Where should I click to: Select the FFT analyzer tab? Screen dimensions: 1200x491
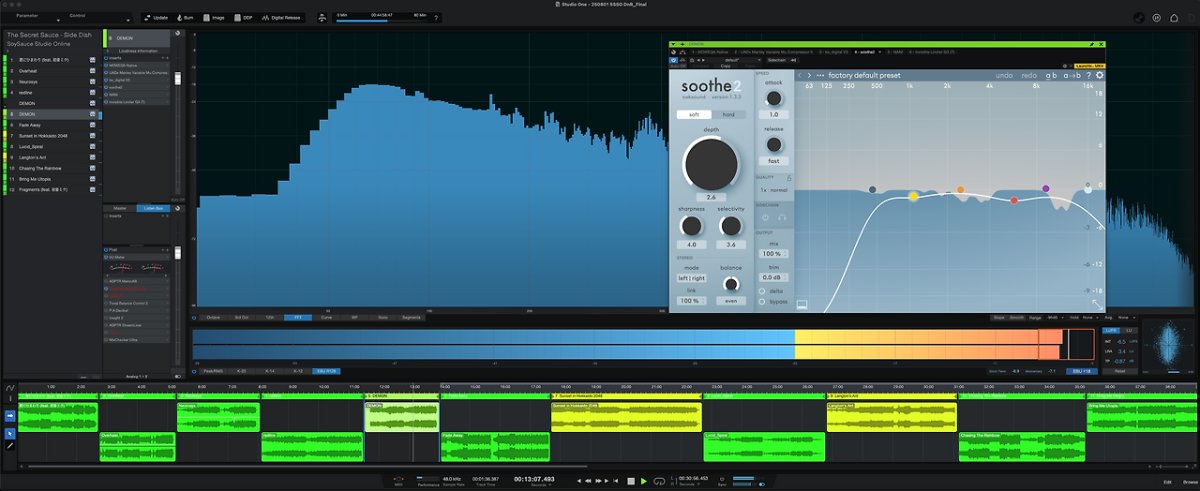tap(298, 317)
